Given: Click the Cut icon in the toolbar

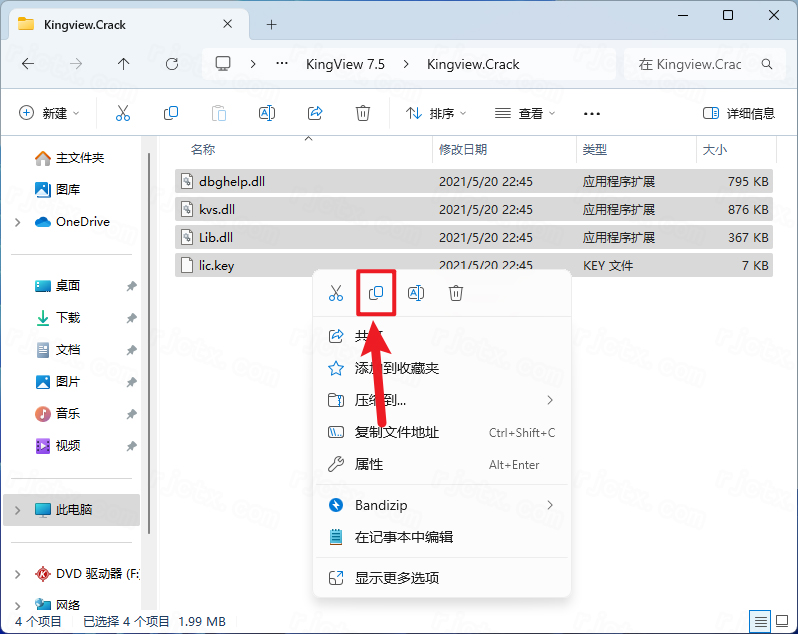Looking at the screenshot, I should (123, 113).
